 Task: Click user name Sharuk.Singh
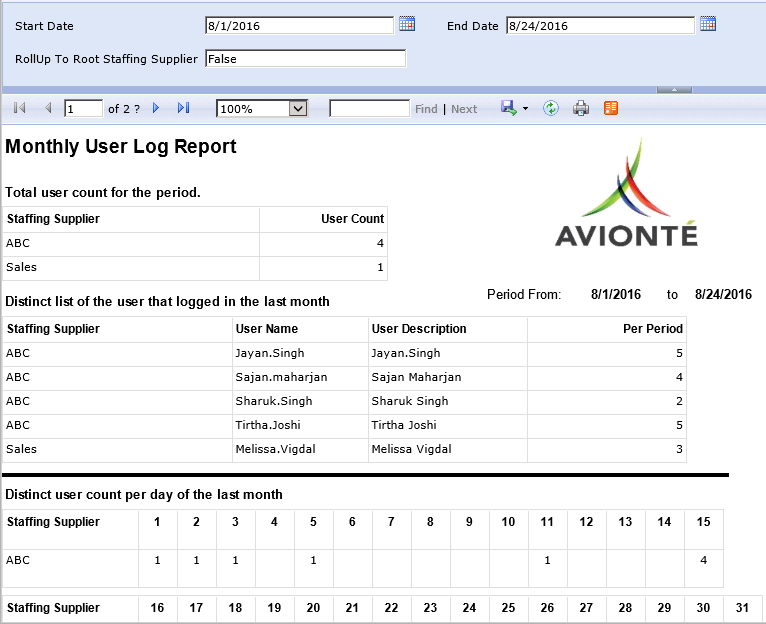click(274, 401)
